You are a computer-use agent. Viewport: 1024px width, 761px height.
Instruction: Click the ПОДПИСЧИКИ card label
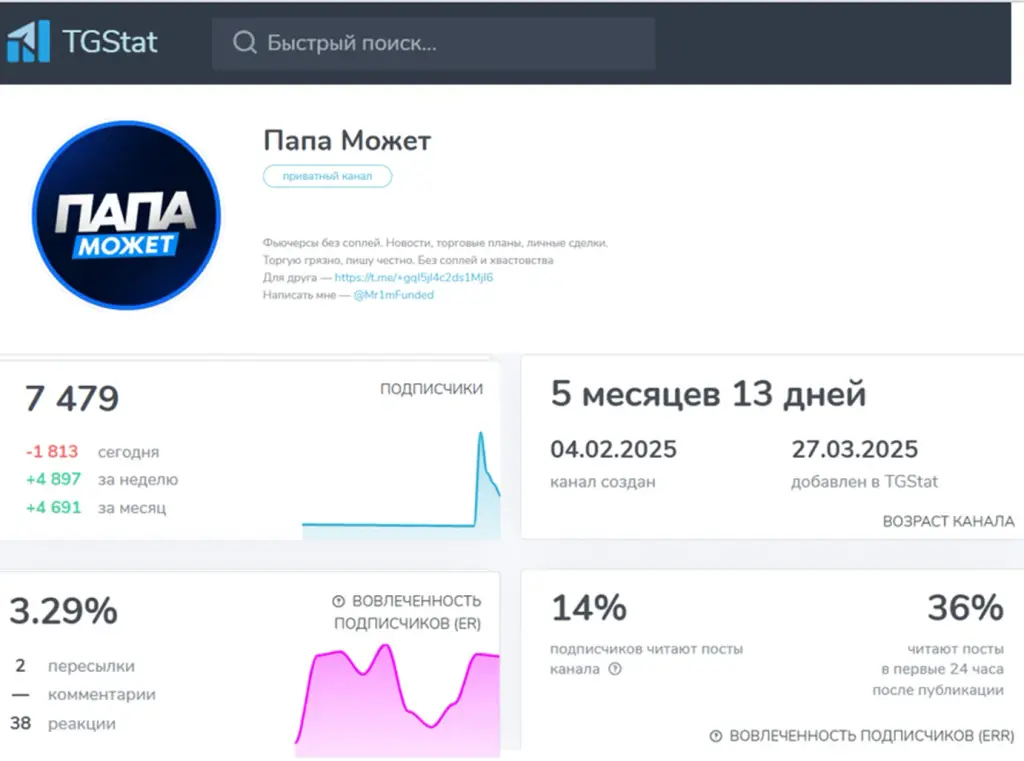[x=432, y=389]
